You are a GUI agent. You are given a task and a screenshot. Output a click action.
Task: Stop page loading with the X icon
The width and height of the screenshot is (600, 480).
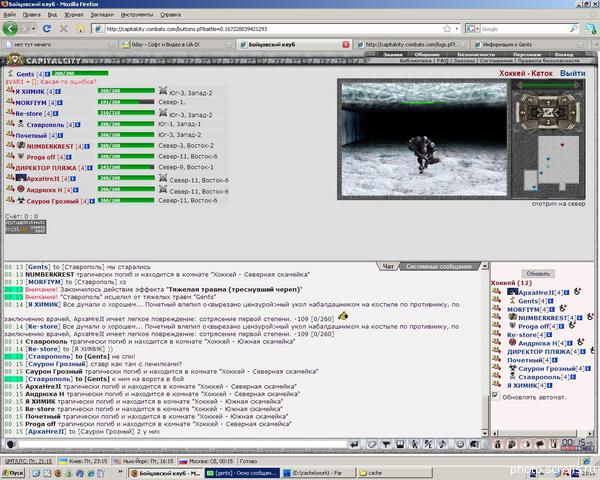point(64,29)
